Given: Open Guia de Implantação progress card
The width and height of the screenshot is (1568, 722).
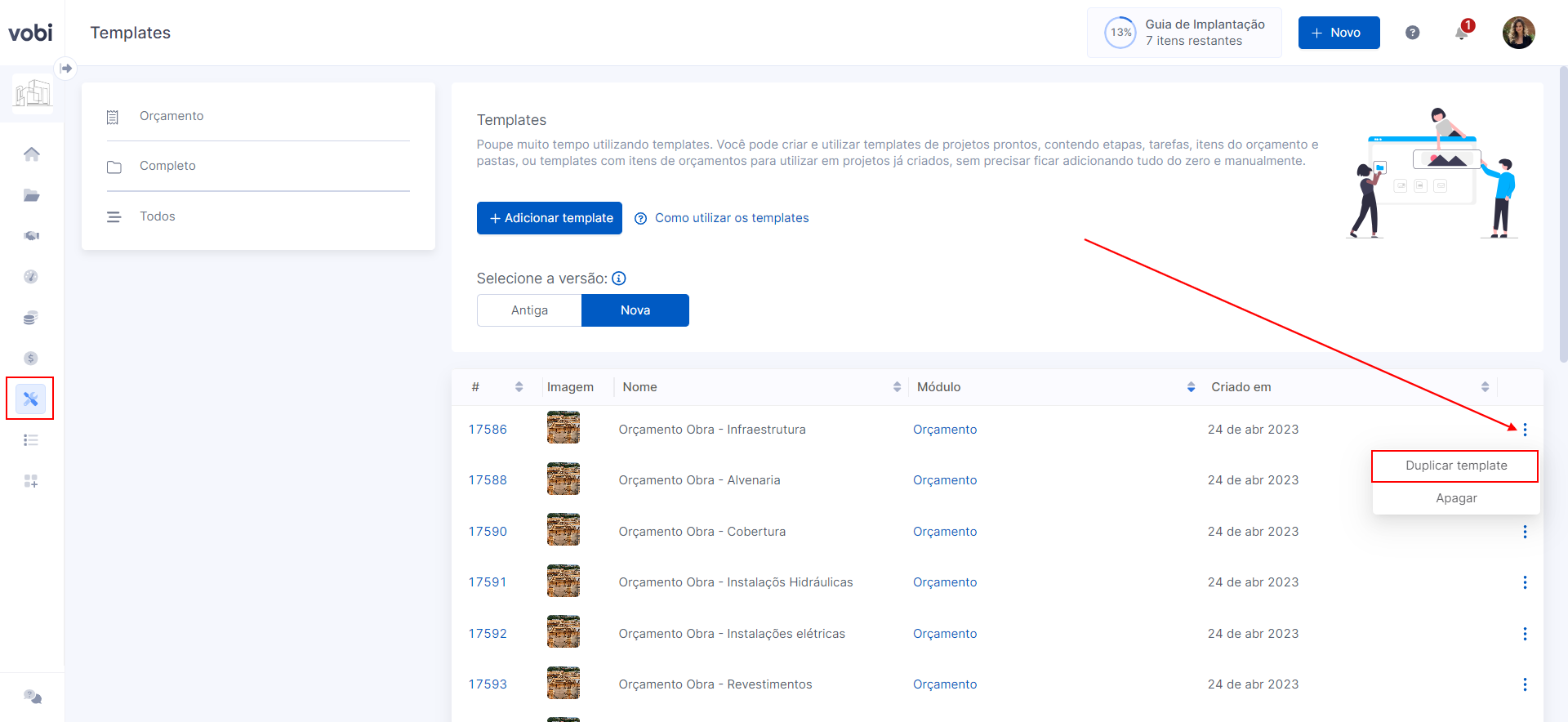Looking at the screenshot, I should [x=1184, y=33].
